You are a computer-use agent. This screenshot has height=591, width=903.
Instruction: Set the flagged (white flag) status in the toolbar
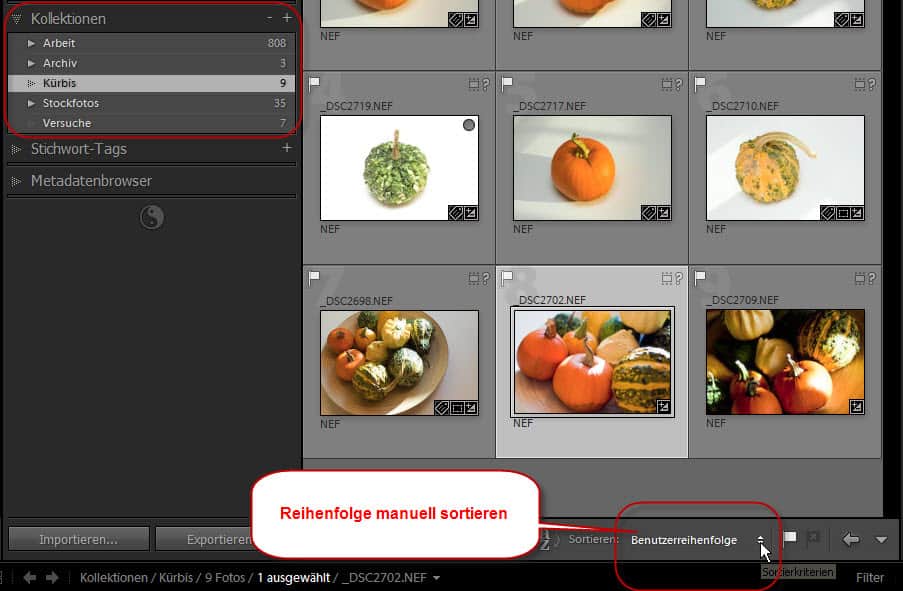click(x=789, y=539)
